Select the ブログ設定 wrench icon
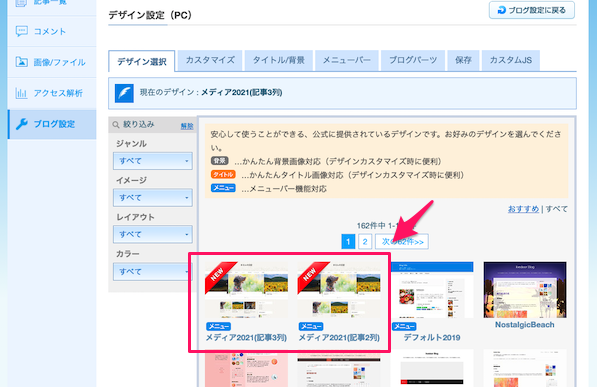 coord(22,124)
